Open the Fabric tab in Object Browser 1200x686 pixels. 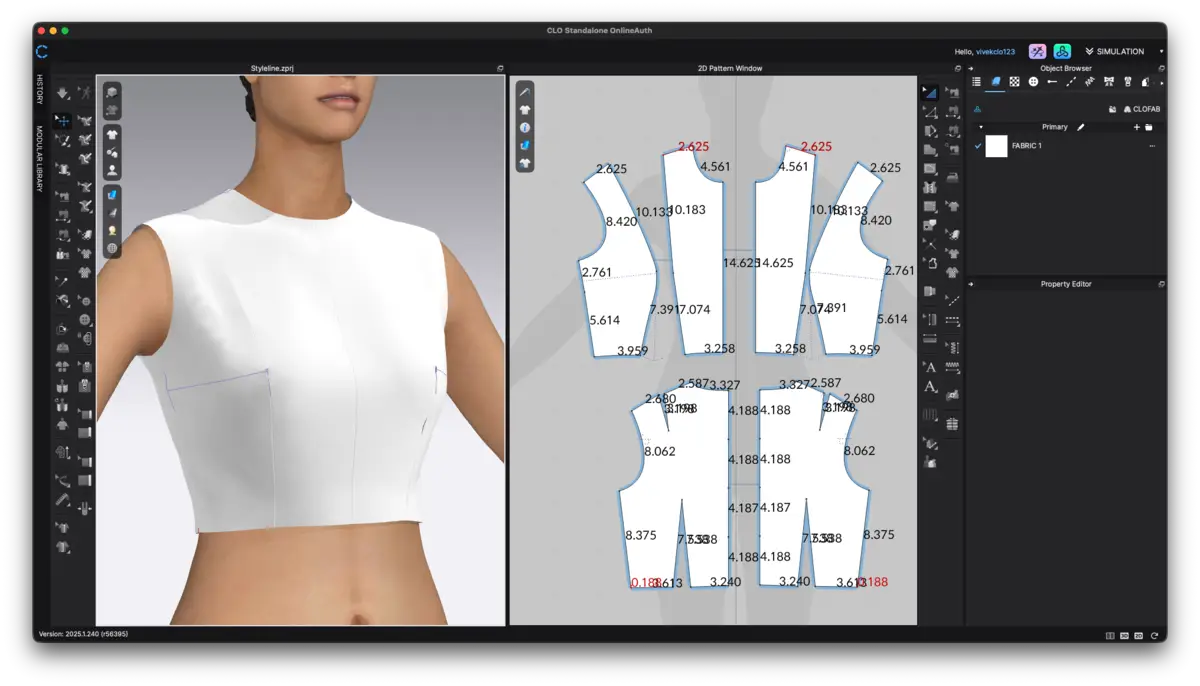[x=995, y=81]
